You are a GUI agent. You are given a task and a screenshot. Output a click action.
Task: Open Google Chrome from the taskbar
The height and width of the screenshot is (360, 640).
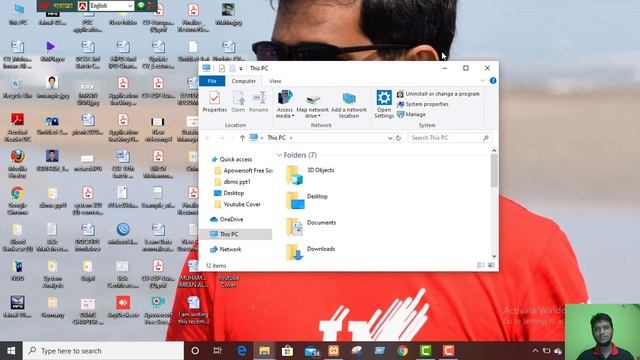pyautogui.click(x=402, y=351)
